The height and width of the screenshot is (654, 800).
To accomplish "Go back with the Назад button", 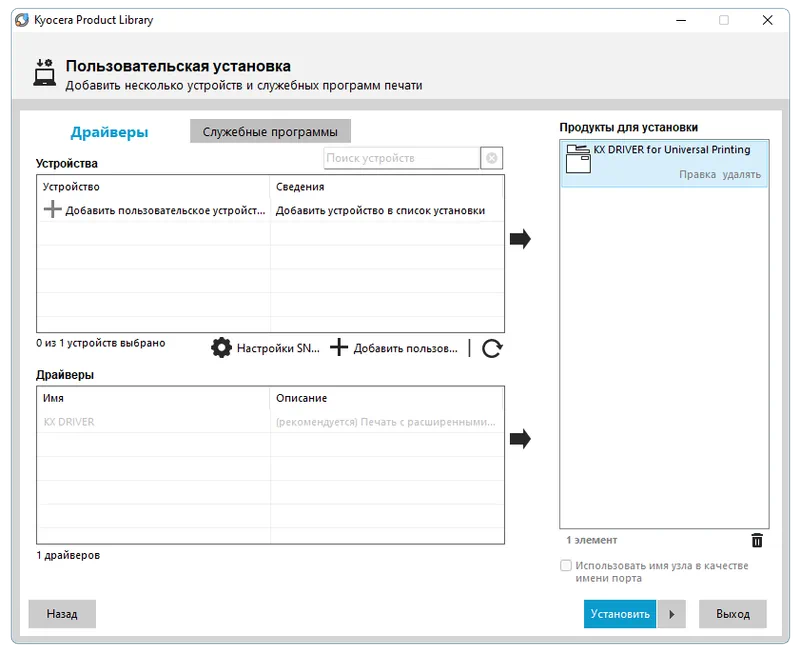I will (x=62, y=614).
